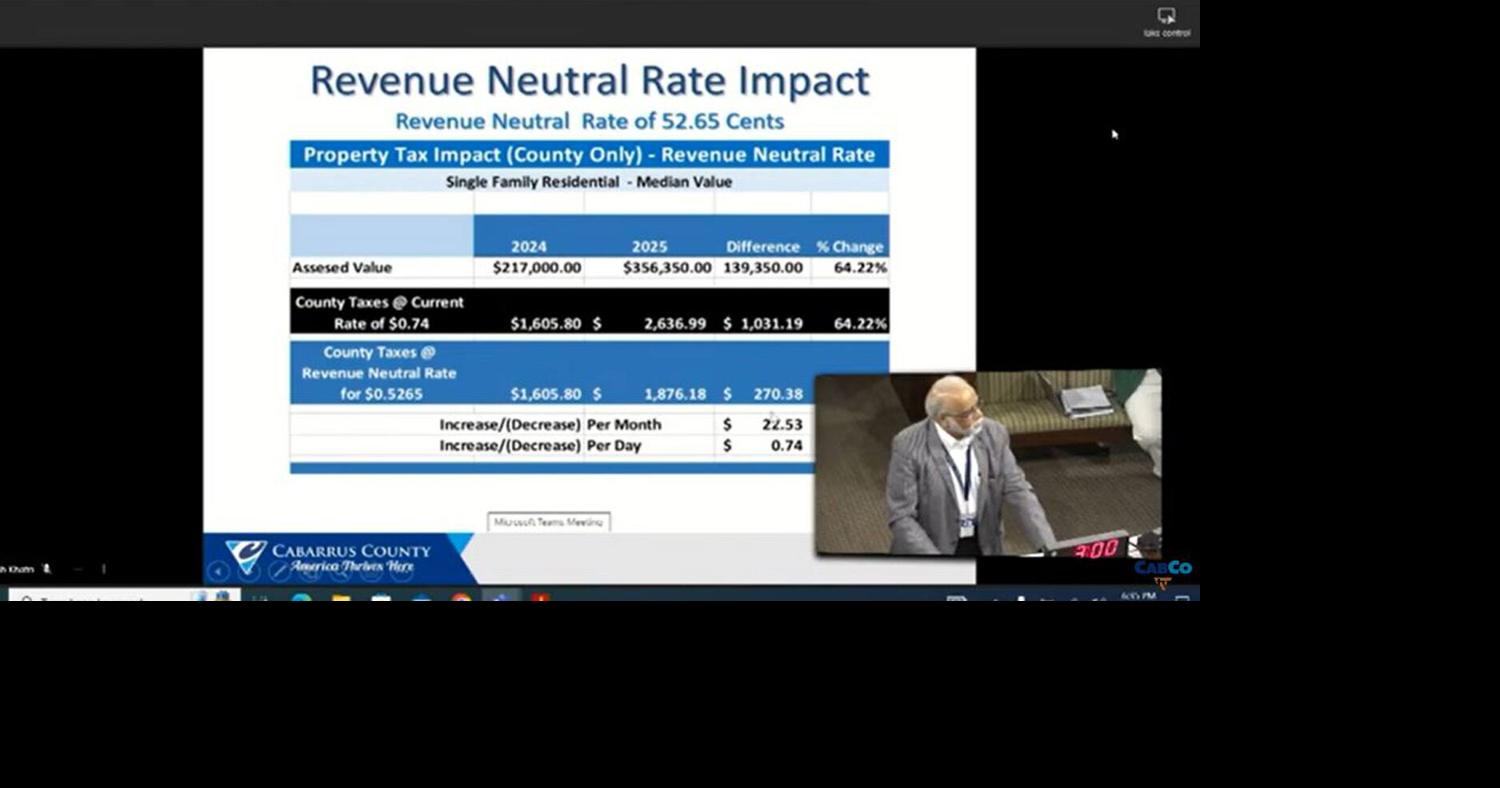
Task: Open the pen and laser pointer tools
Action: coord(279,571)
